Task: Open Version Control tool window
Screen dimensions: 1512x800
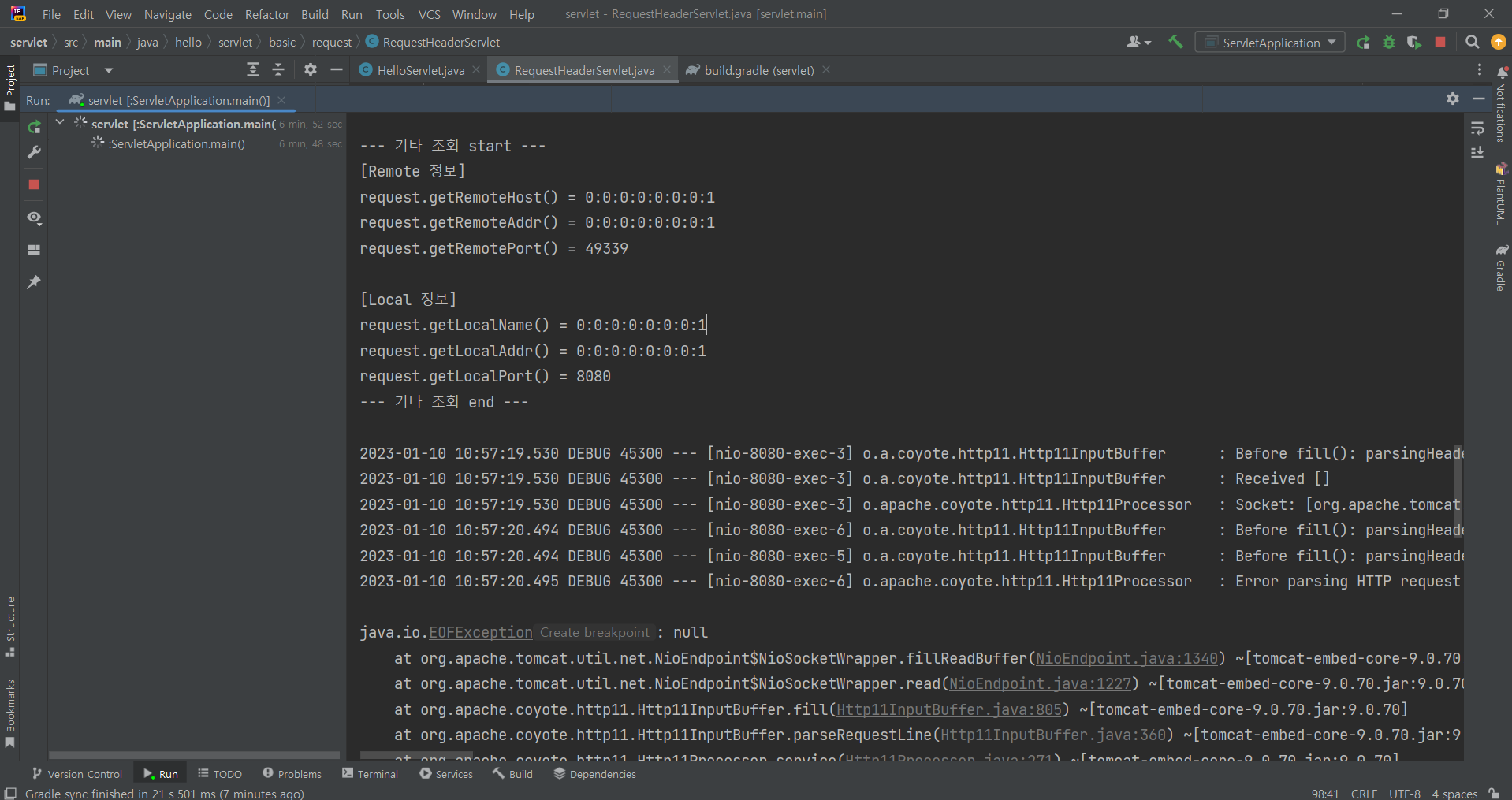Action: (x=76, y=774)
